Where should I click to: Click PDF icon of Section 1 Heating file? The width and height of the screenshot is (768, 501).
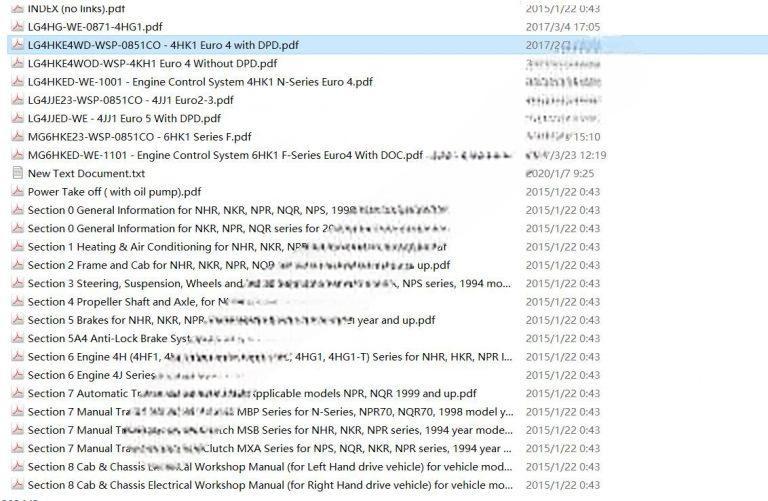(18, 247)
